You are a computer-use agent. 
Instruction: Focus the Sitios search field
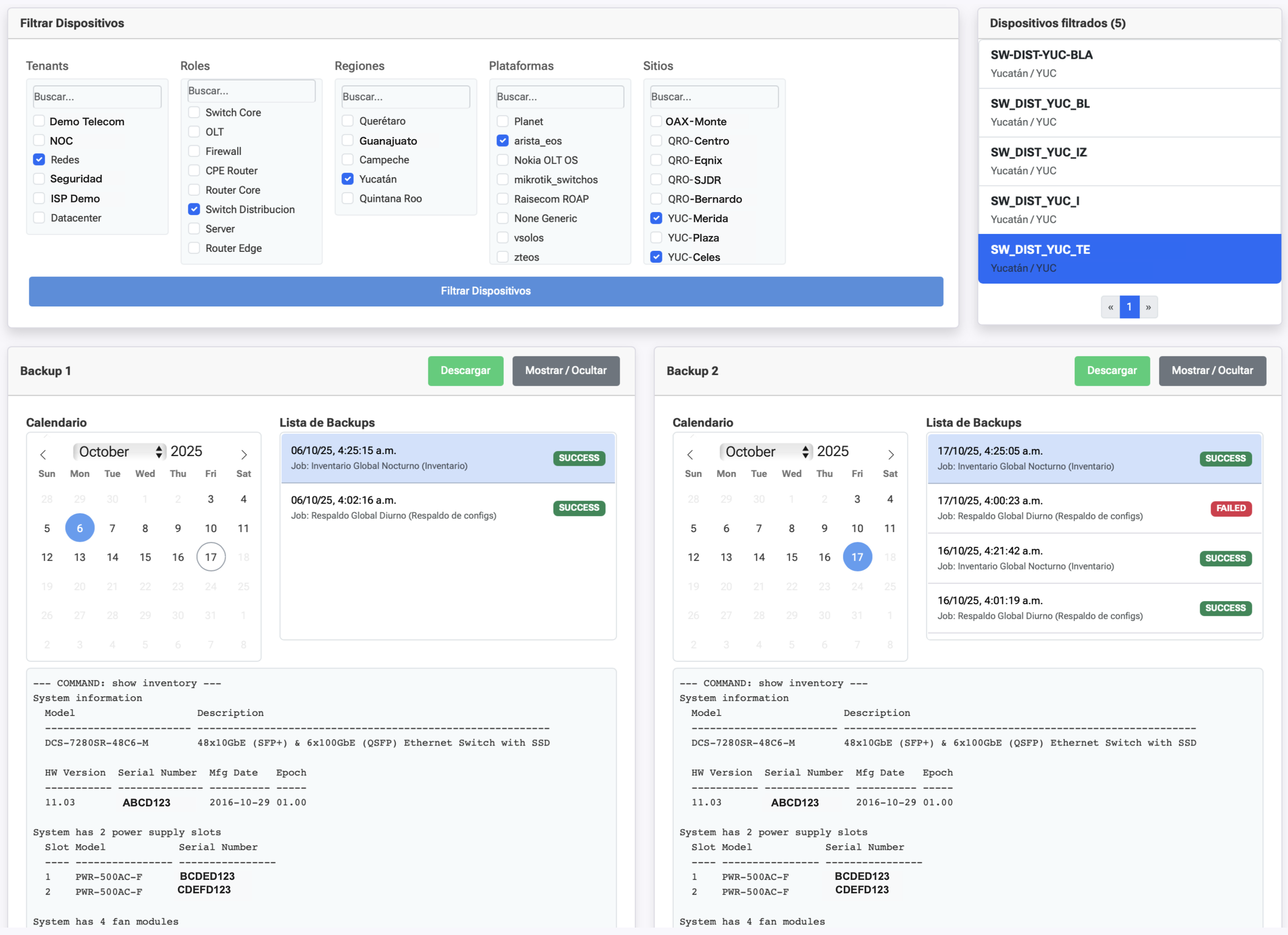click(715, 96)
